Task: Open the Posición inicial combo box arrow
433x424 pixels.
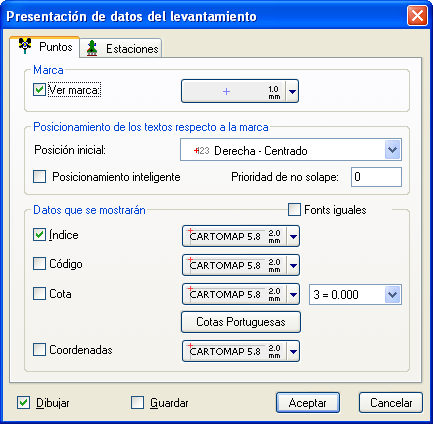Action: tap(393, 150)
